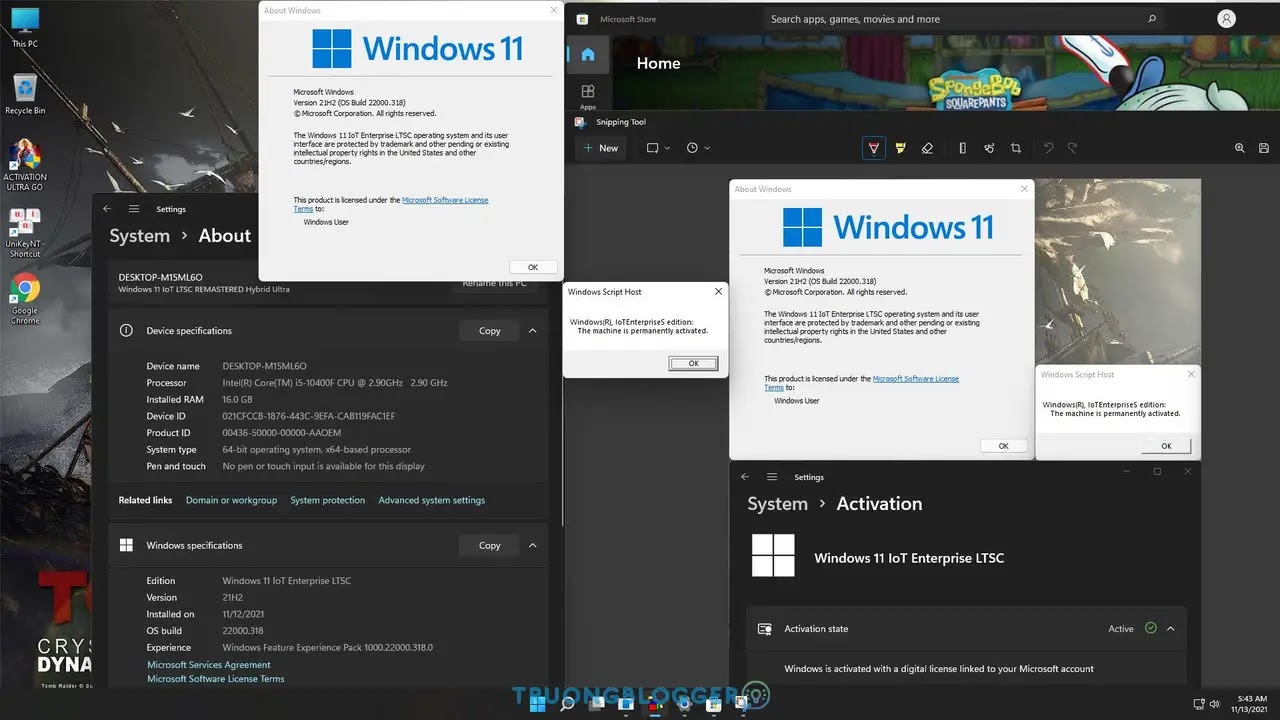Show the ruler in Snipping Tool
1280x720 pixels.
(962, 148)
